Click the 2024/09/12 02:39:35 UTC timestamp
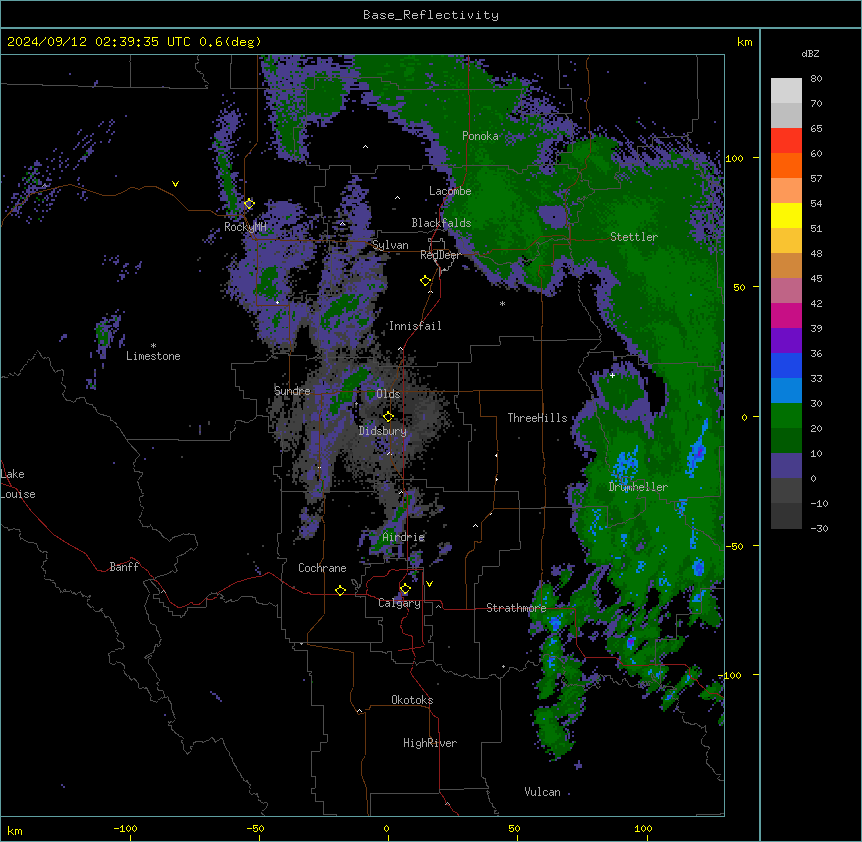This screenshot has height=842, width=862. point(98,42)
